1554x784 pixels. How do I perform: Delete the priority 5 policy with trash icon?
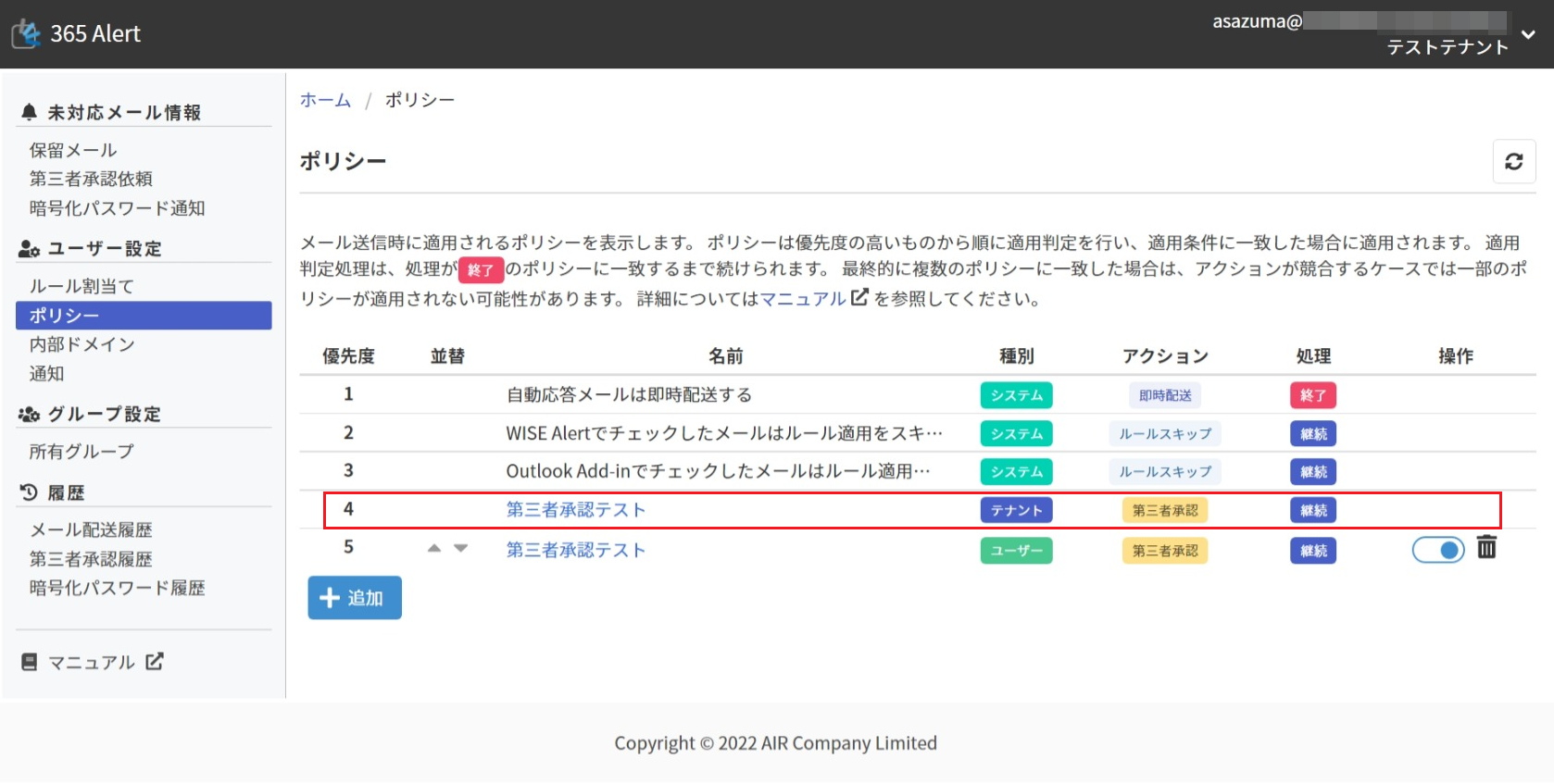click(x=1485, y=548)
